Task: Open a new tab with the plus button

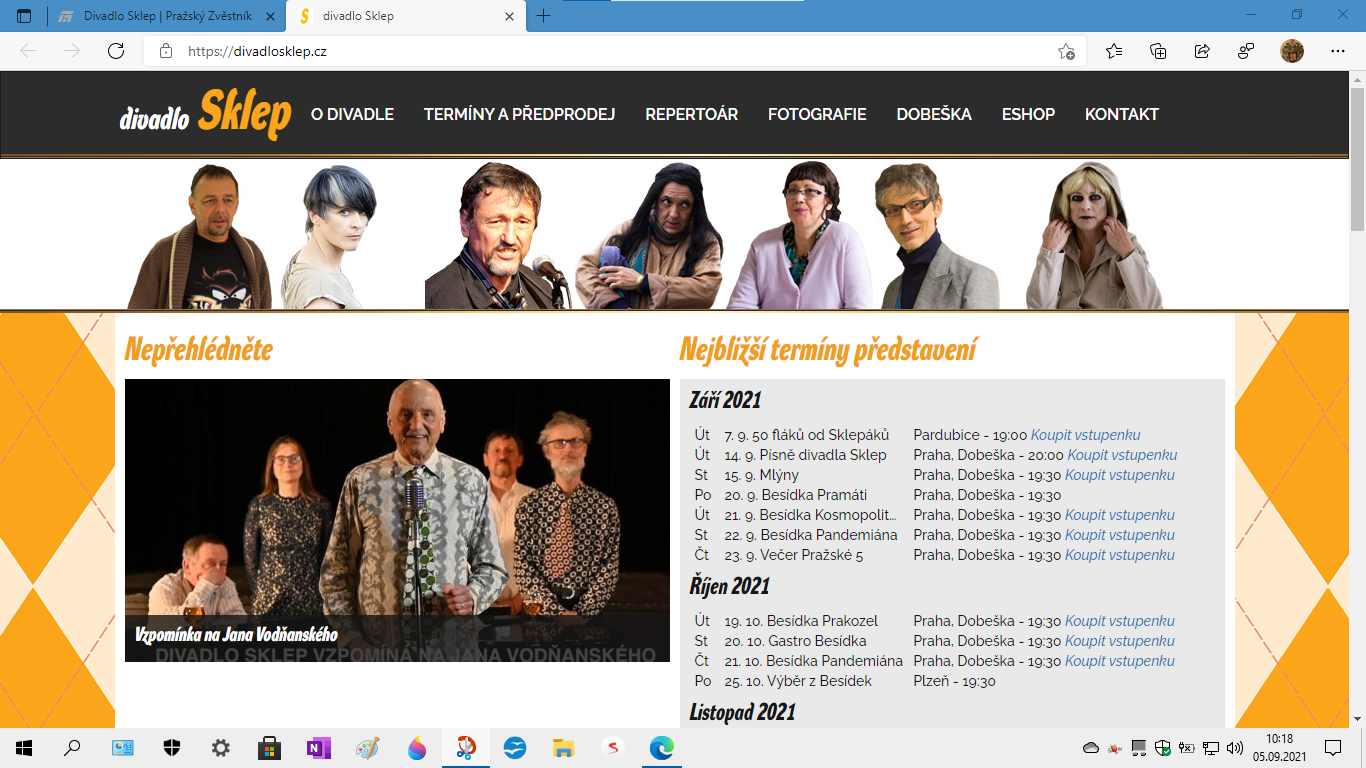Action: tap(544, 16)
